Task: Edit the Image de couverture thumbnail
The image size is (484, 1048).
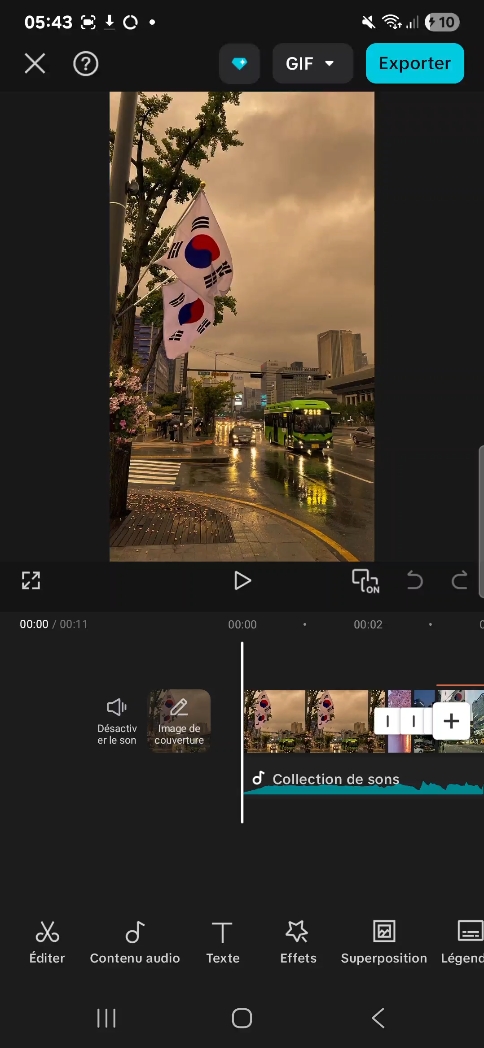Action: click(179, 721)
